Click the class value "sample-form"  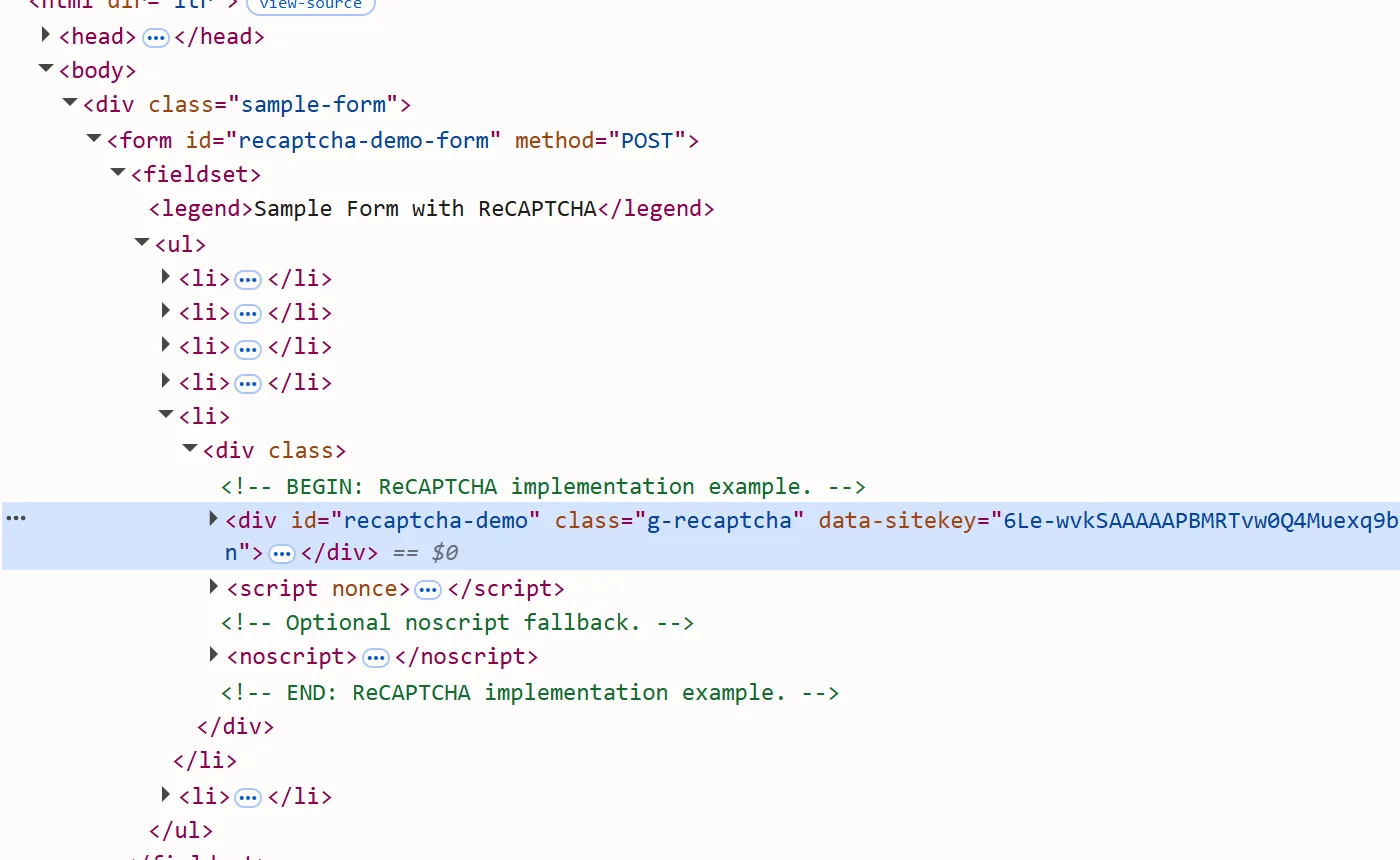tap(313, 105)
